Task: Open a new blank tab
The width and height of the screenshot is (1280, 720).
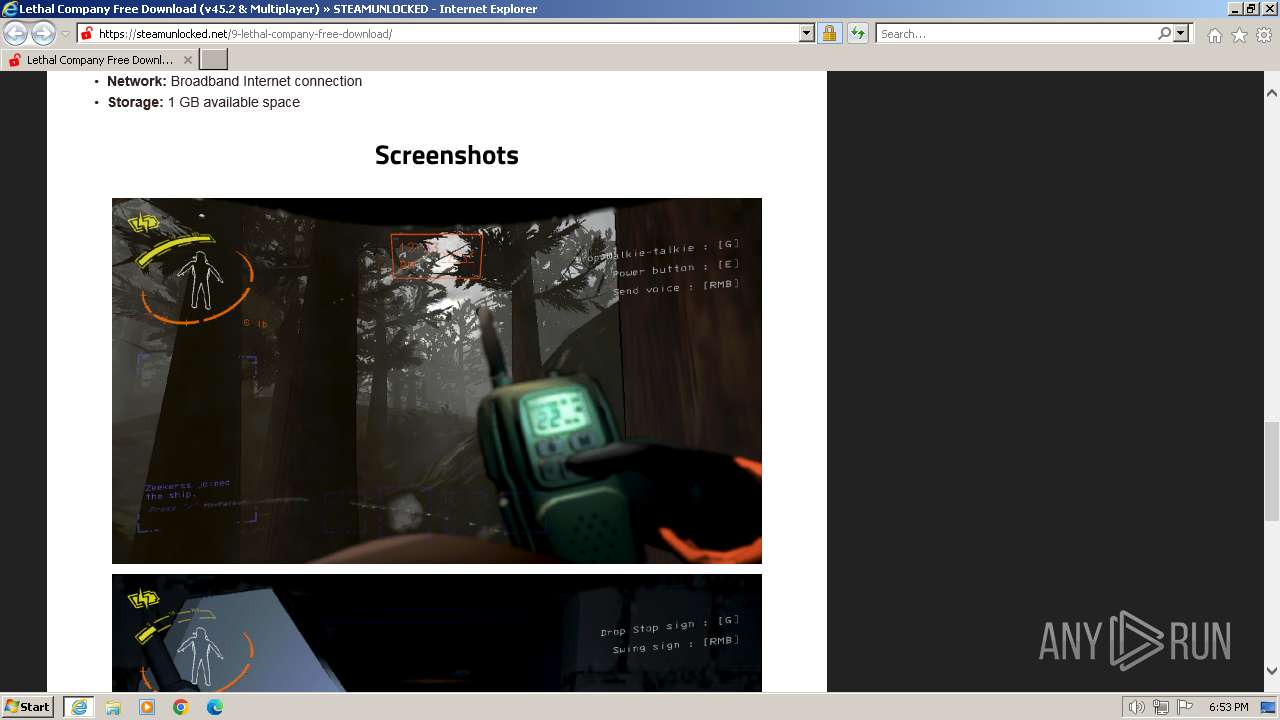Action: pyautogui.click(x=214, y=60)
